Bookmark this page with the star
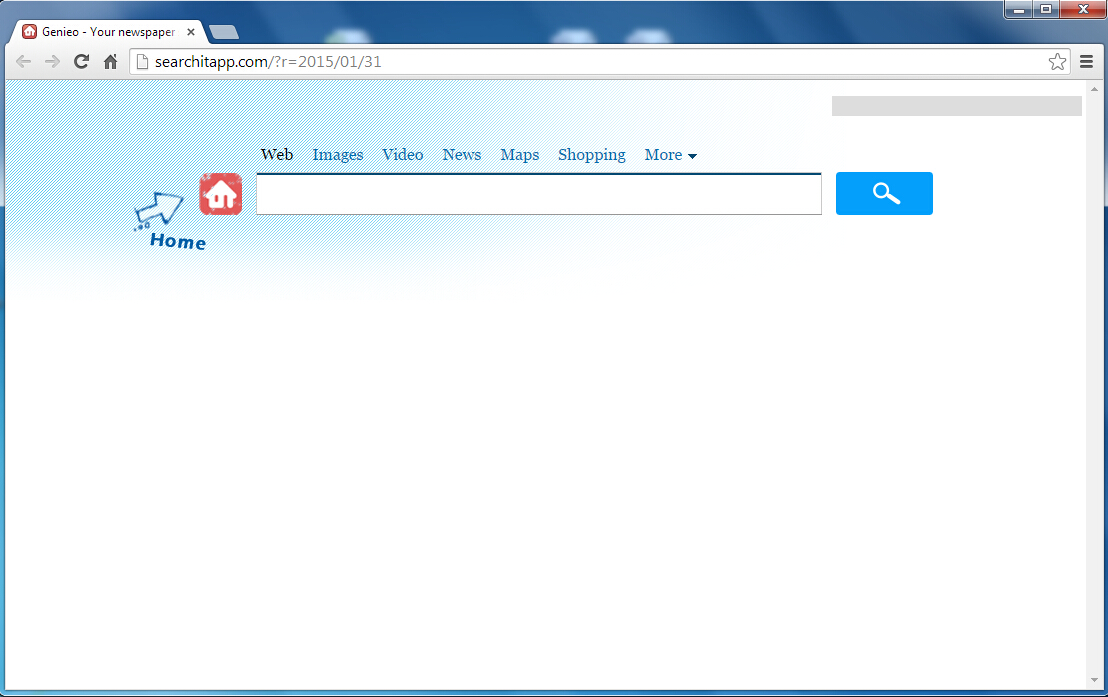1108x697 pixels. pyautogui.click(x=1057, y=62)
